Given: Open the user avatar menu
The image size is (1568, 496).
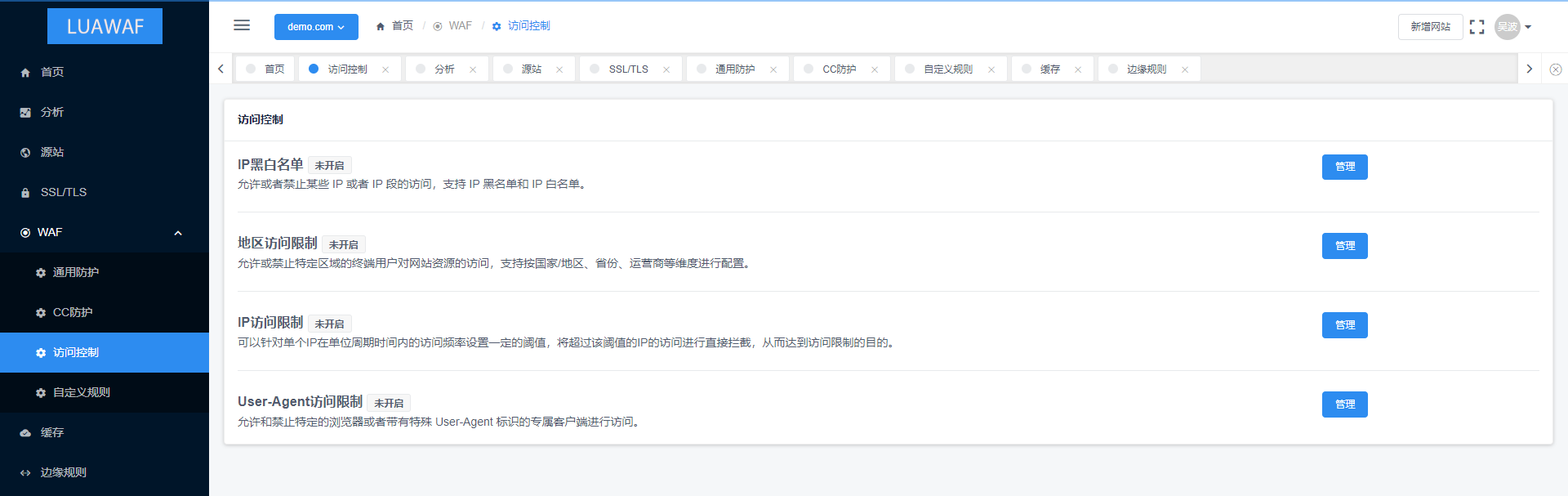Looking at the screenshot, I should (1507, 27).
